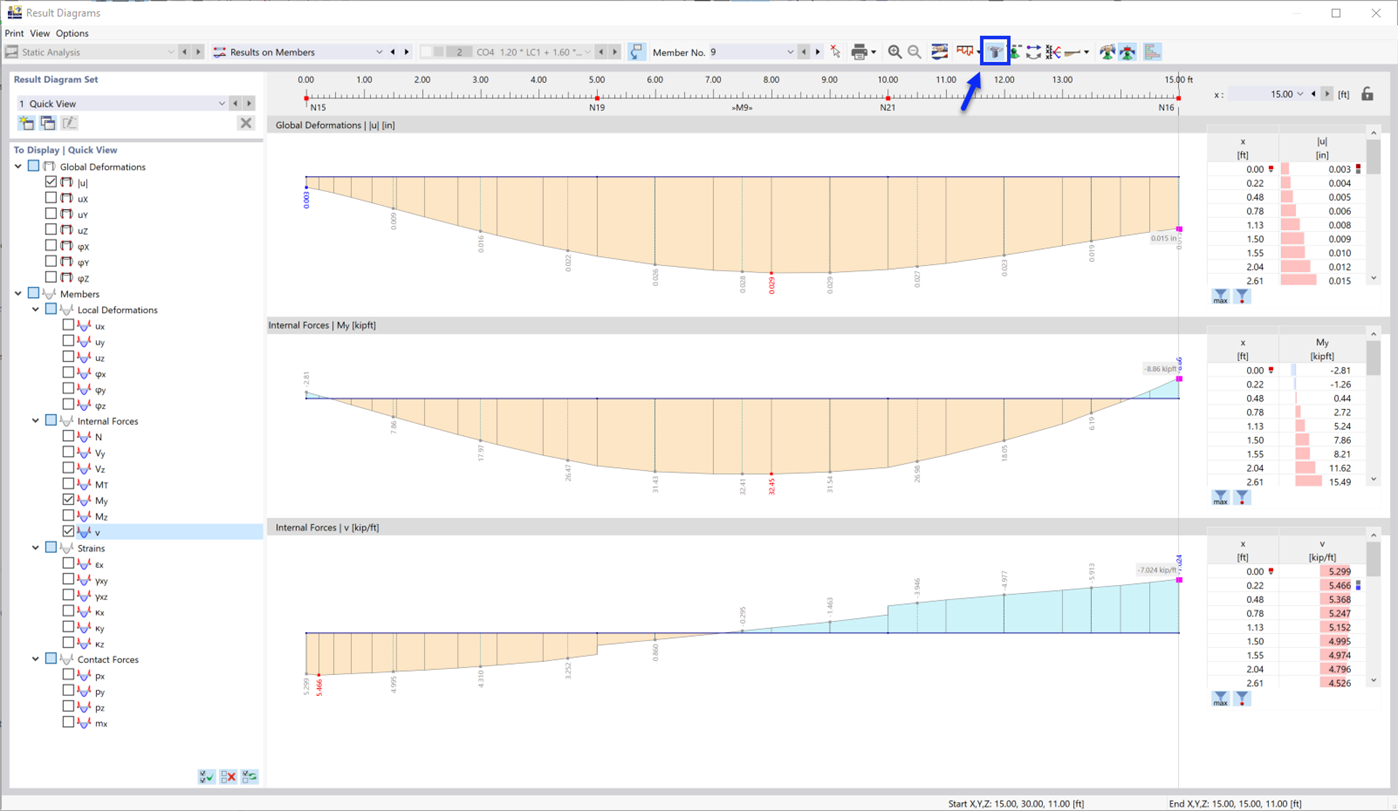Rename the result diagram set
Image resolution: width=1398 pixels, height=811 pixels.
pos(69,123)
